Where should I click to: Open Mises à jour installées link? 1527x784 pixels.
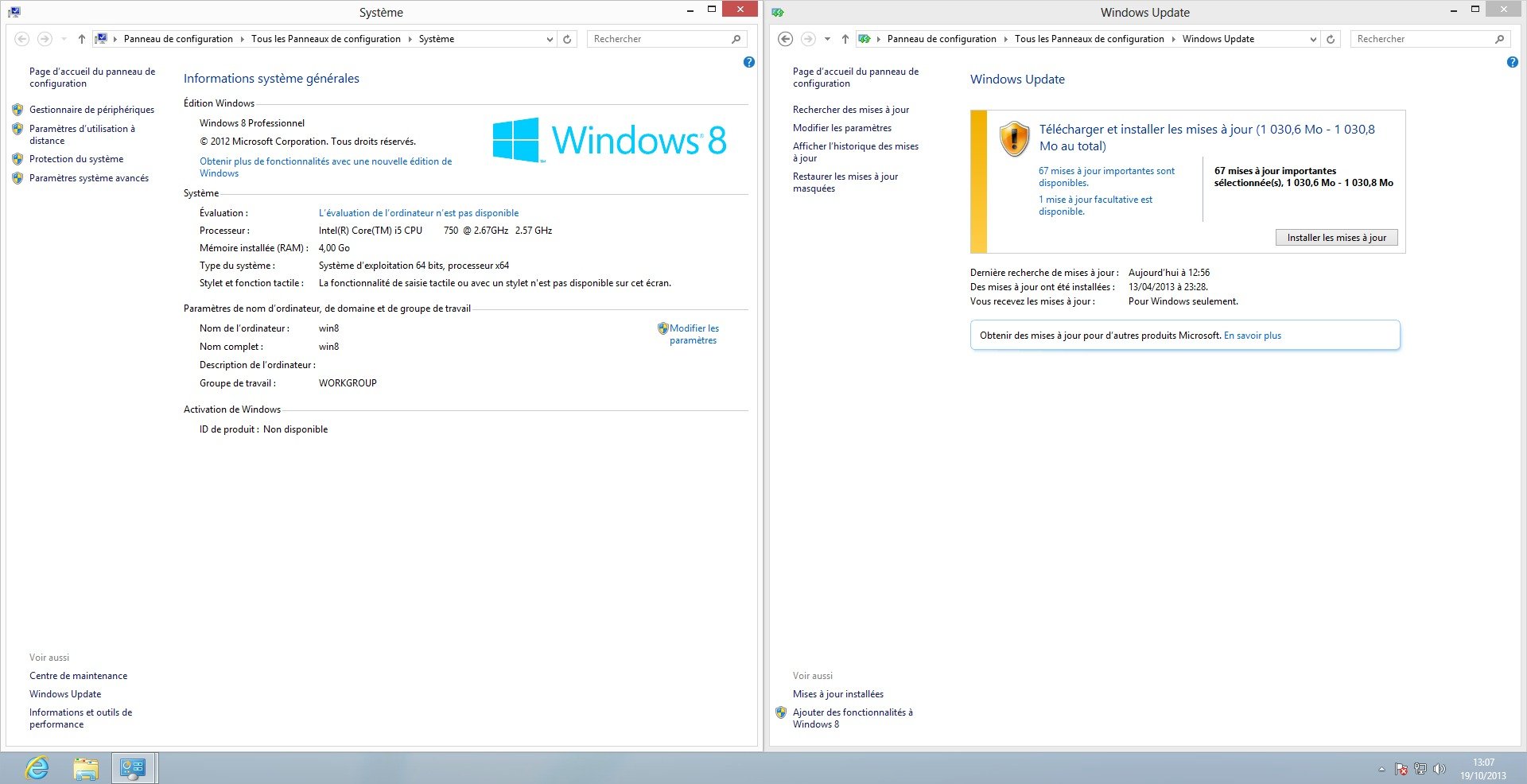[x=838, y=694]
